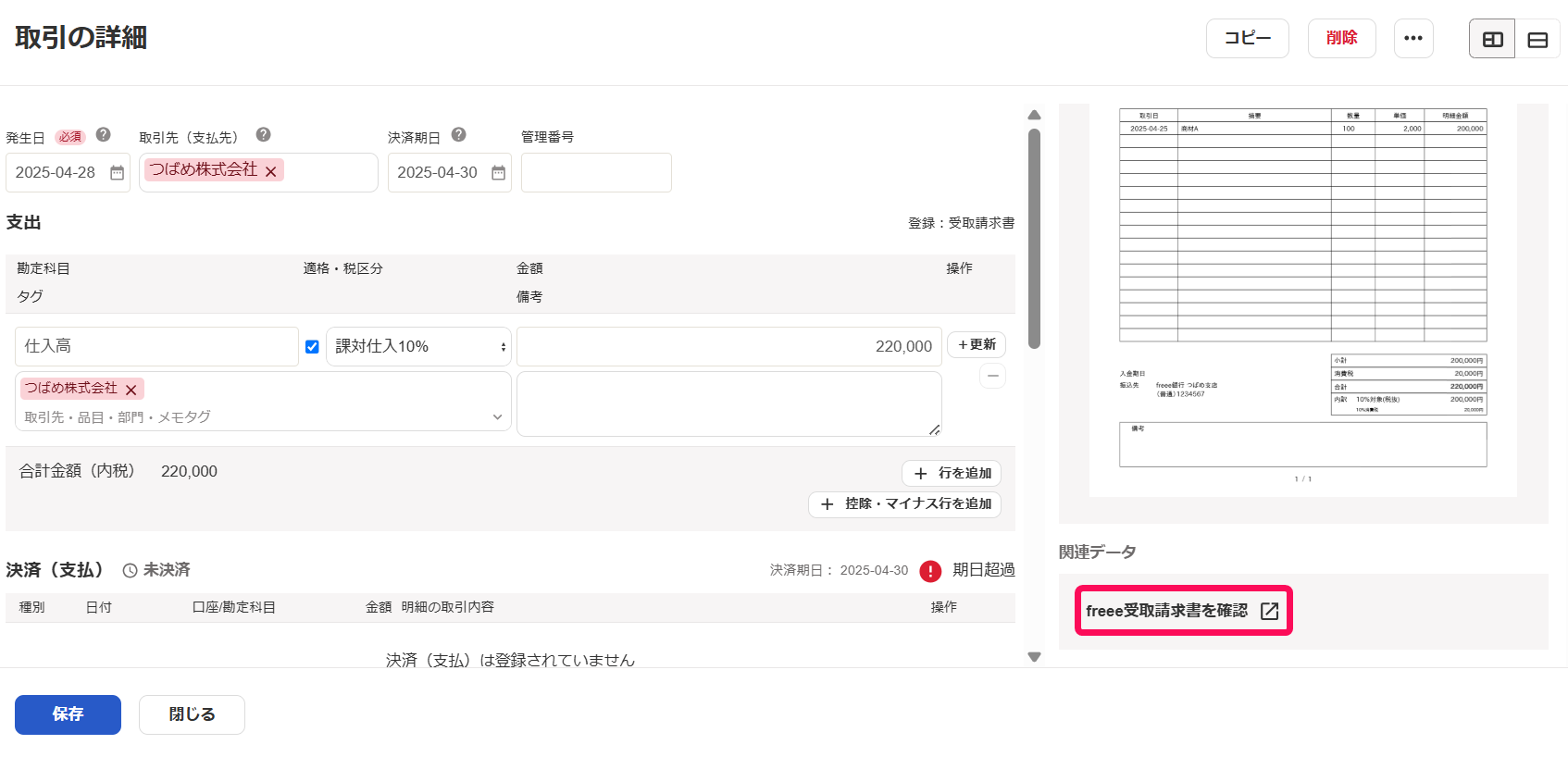1568x757 pixels.
Task: Click the 仕入高 account field
Action: pyautogui.click(x=156, y=346)
